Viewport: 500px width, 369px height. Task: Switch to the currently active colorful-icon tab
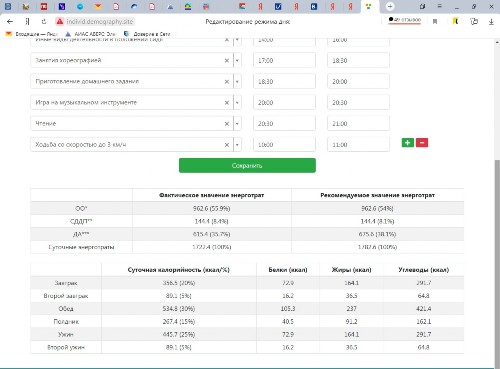coord(368,6)
